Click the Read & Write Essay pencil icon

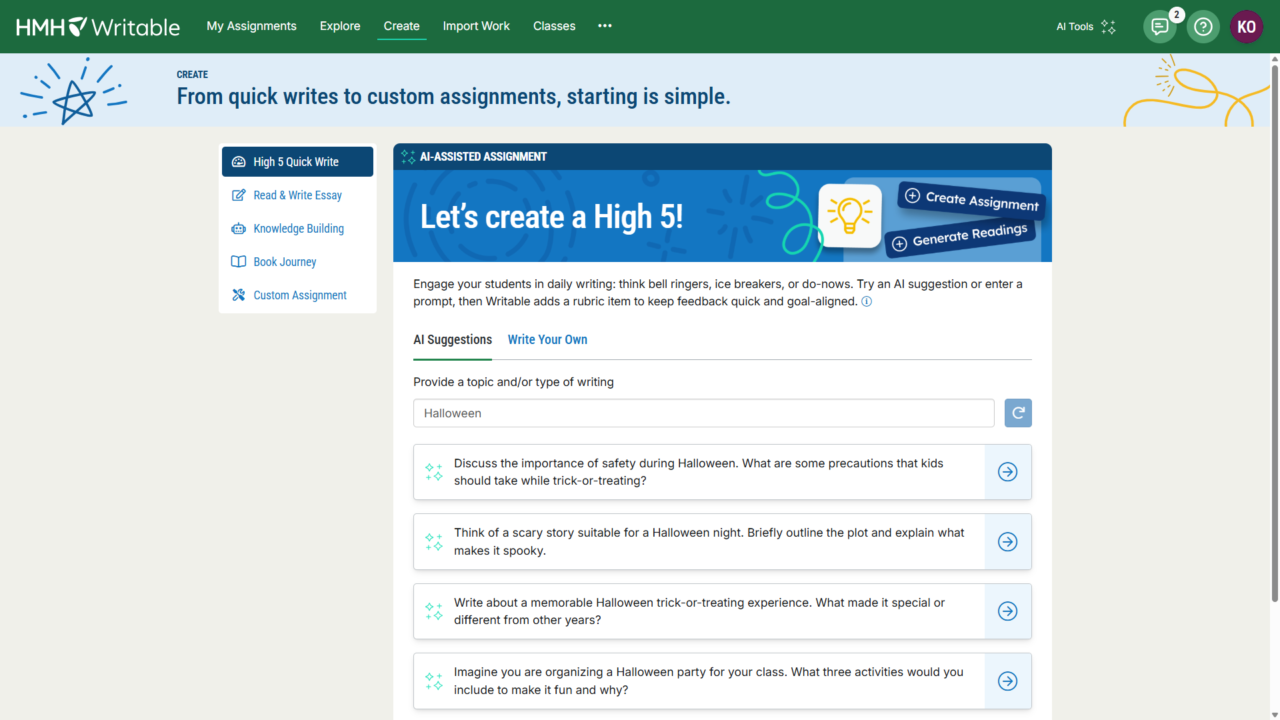(x=238, y=195)
